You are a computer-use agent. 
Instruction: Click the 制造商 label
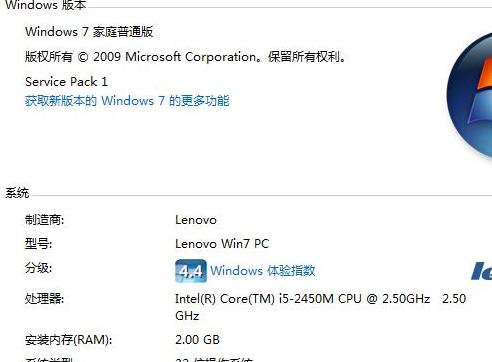point(44,220)
